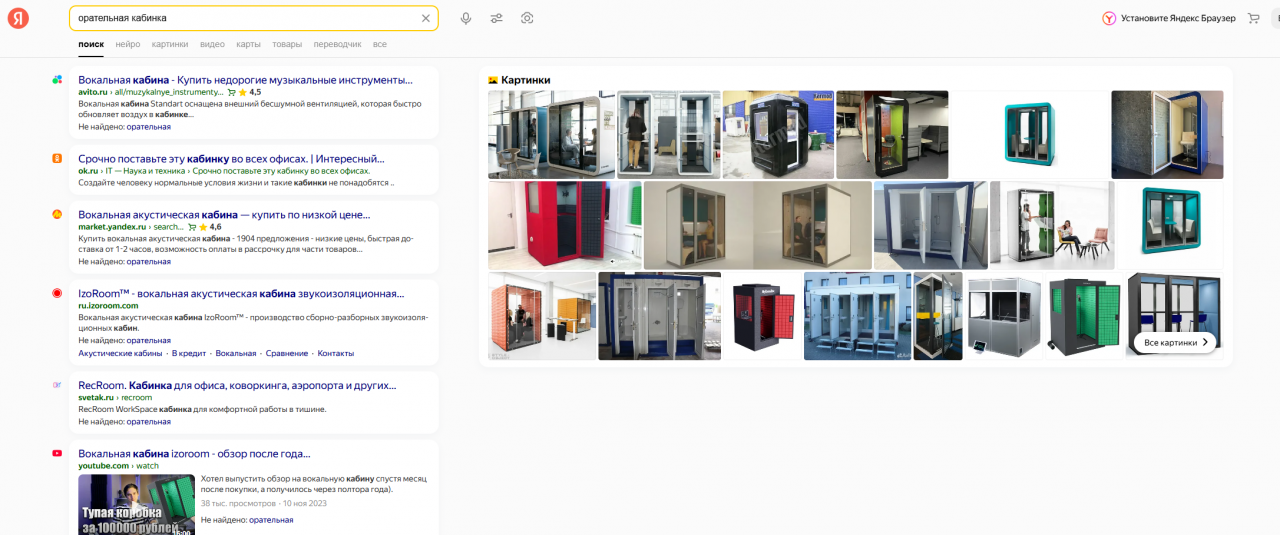Open IzoRoom вокальная акустическая кабина link
This screenshot has height=535, width=1280.
tap(241, 294)
